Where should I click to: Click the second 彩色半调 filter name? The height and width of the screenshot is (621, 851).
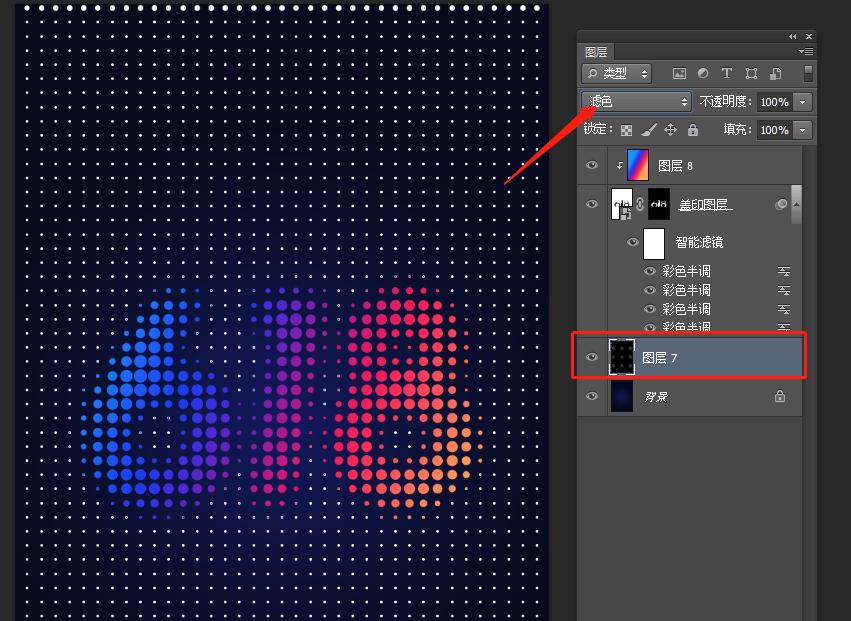(686, 290)
